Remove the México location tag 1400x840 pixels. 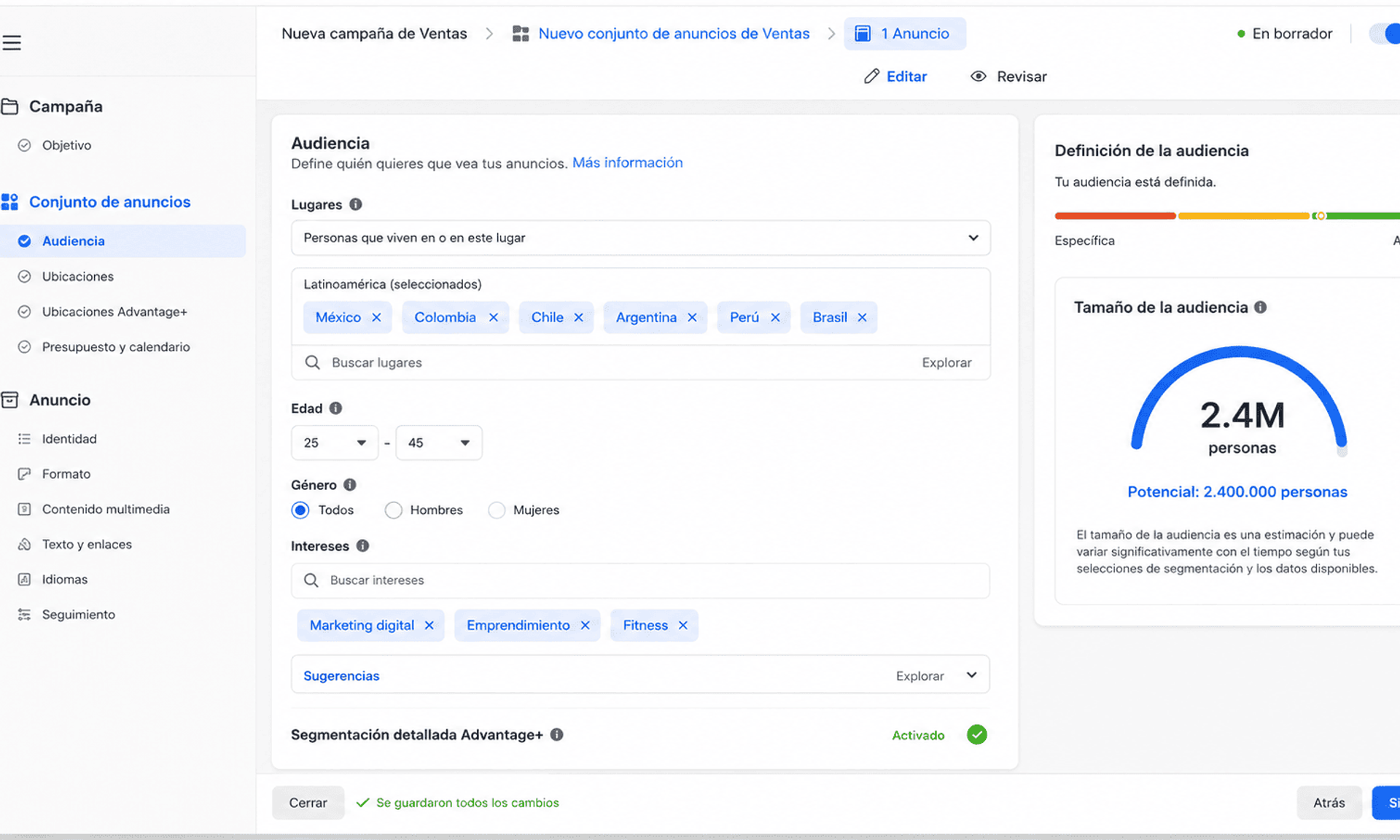376,318
